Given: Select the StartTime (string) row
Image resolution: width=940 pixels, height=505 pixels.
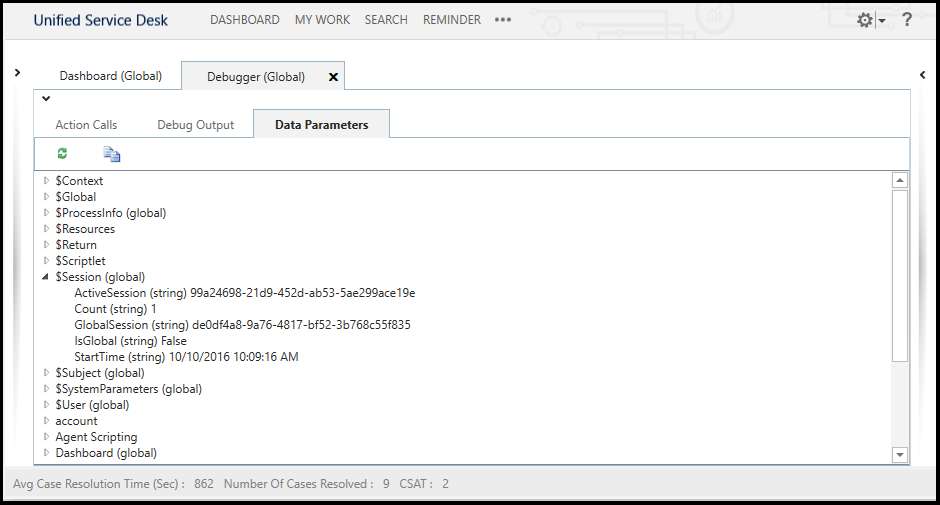Looking at the screenshot, I should pyautogui.click(x=186, y=357).
